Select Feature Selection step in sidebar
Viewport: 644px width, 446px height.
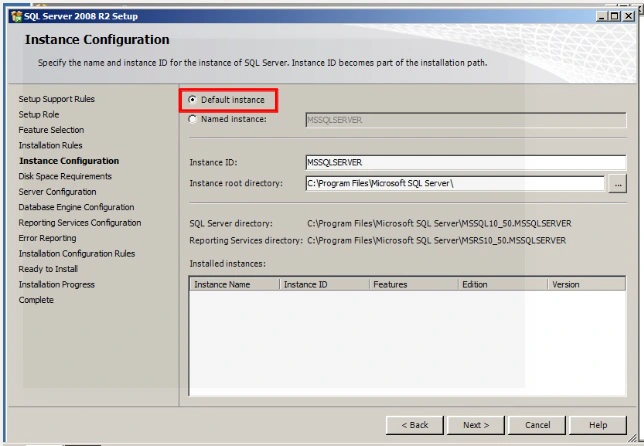(x=51, y=130)
